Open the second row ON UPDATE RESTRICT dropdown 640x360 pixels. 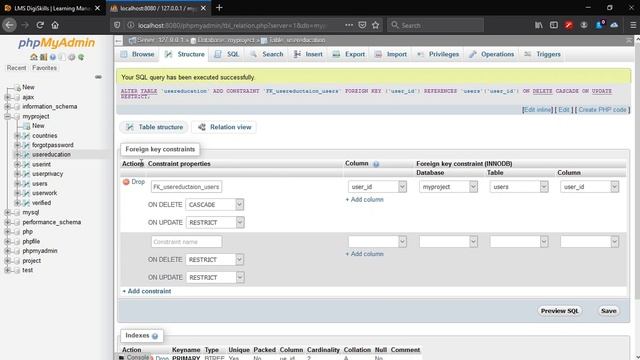(x=215, y=278)
